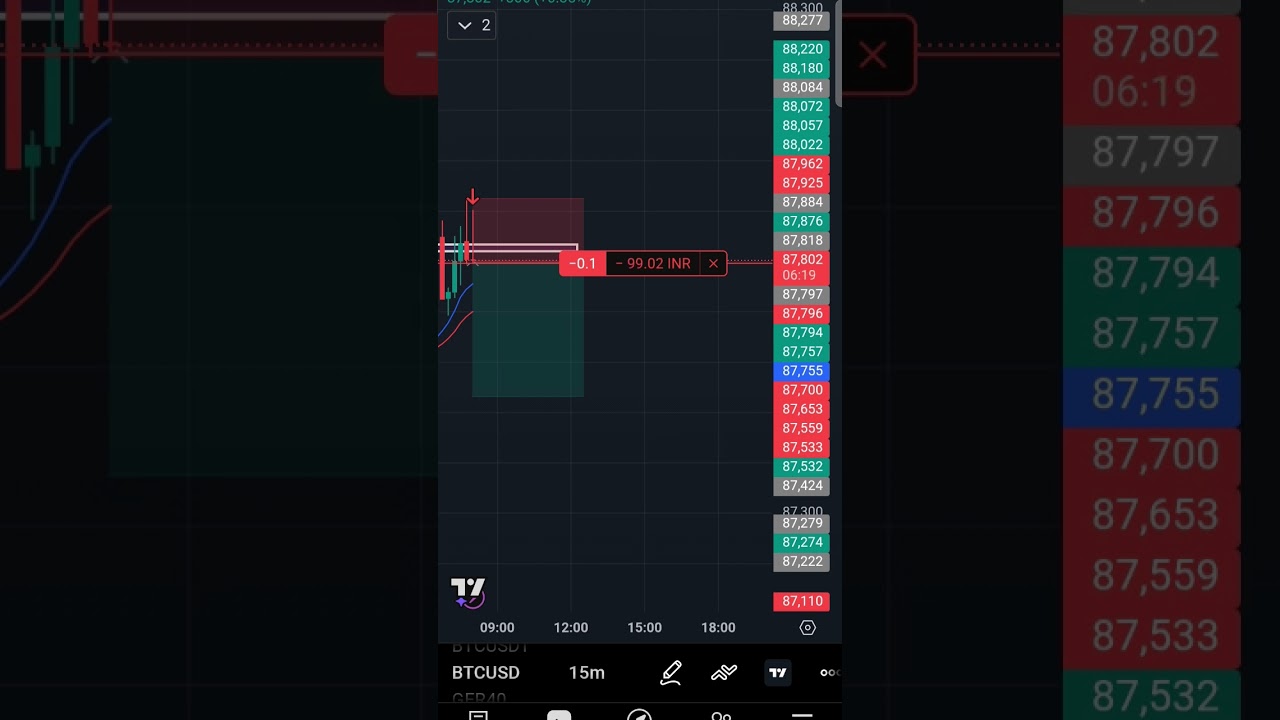The image size is (1280, 720).
Task: Tap the 87,653 price label
Action: click(x=802, y=409)
